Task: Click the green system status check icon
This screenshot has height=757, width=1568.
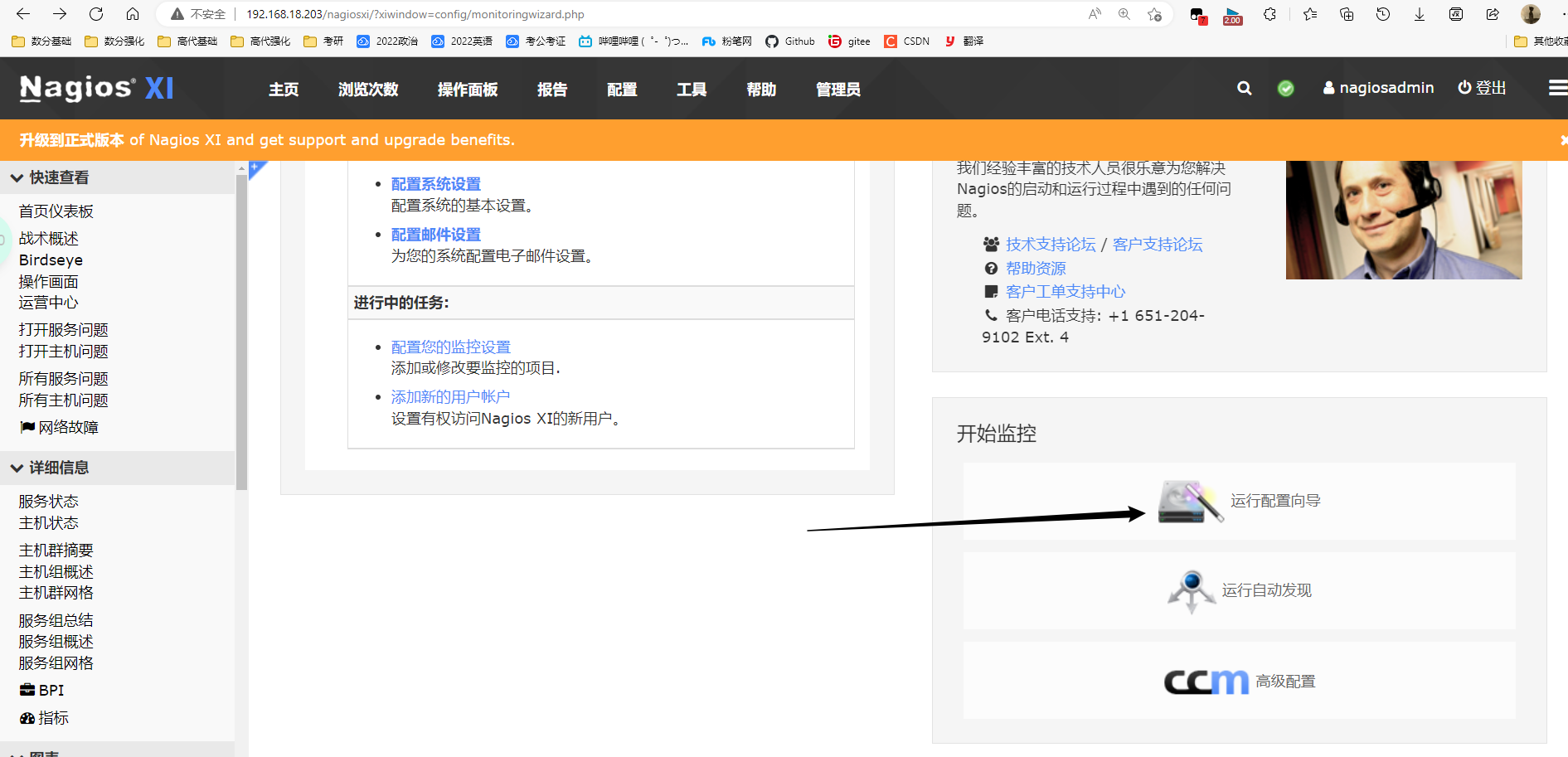Action: pos(1285,89)
